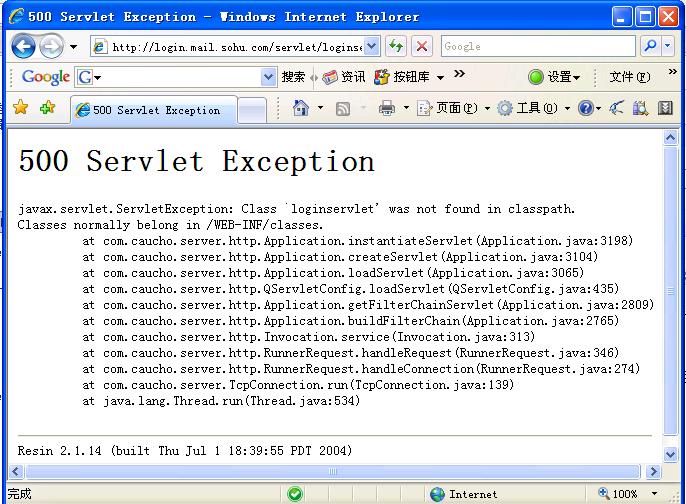This screenshot has height=504, width=686.
Task: Click the Google search box in the toolbar
Action: point(538,46)
